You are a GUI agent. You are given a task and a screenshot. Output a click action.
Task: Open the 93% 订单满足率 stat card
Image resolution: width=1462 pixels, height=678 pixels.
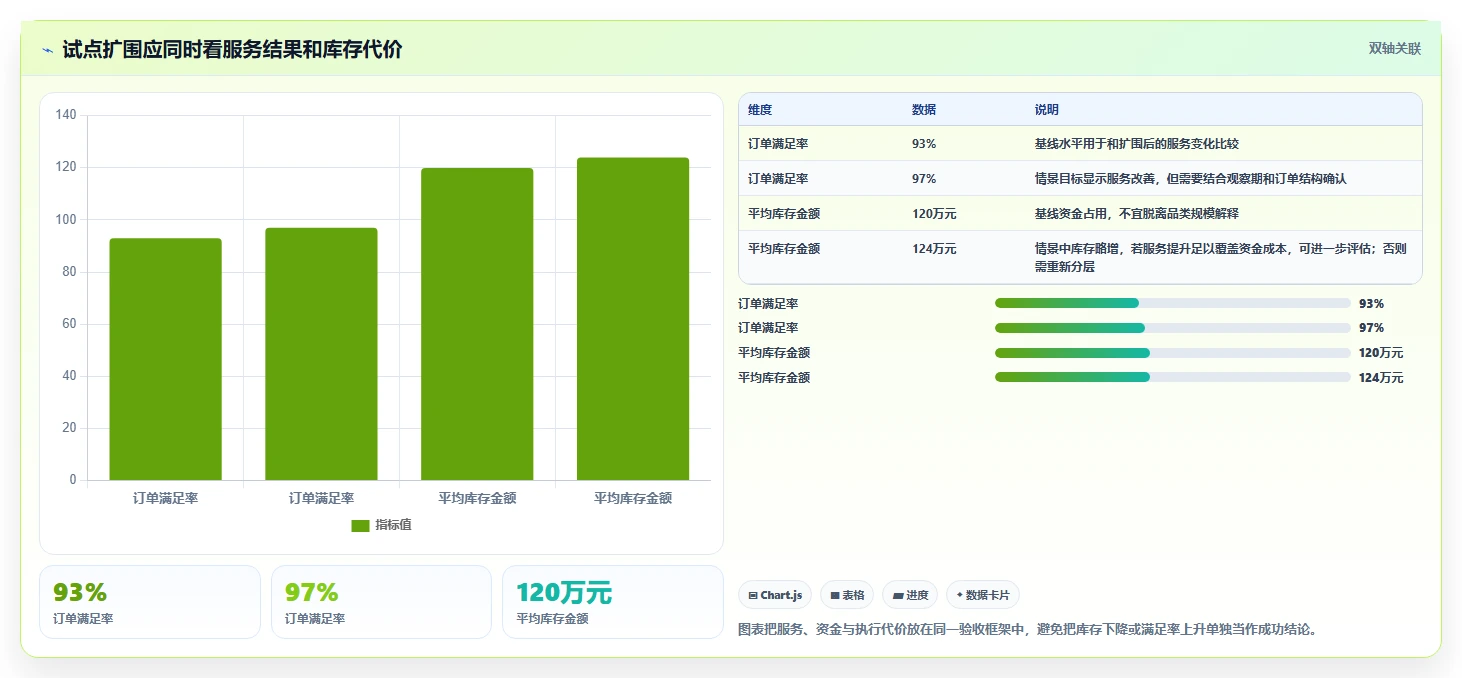point(150,602)
